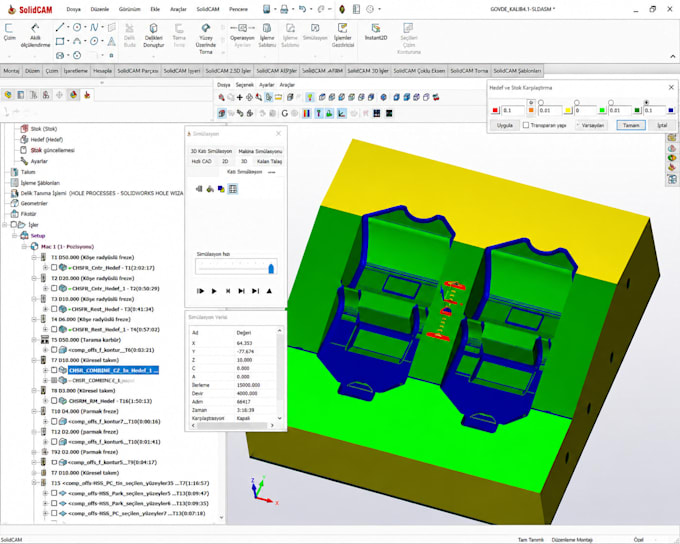The height and width of the screenshot is (544, 680).
Task: Open the Çizim sketch tool
Action: pos(9,33)
